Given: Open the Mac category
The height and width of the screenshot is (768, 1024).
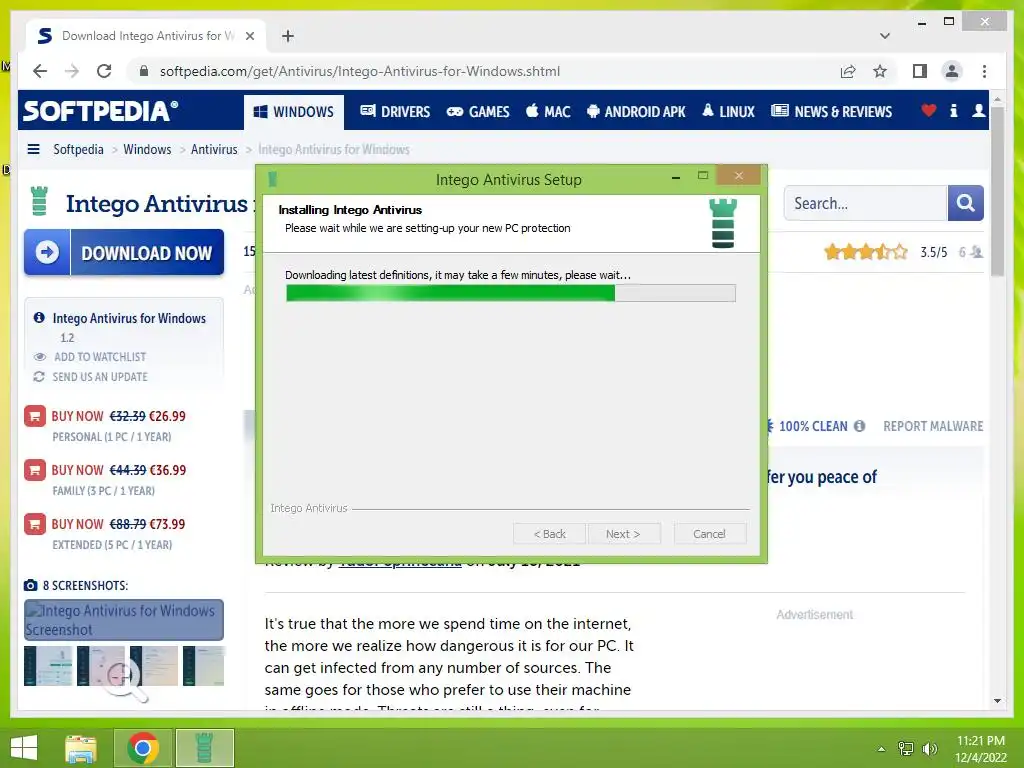Looking at the screenshot, I should [x=549, y=112].
